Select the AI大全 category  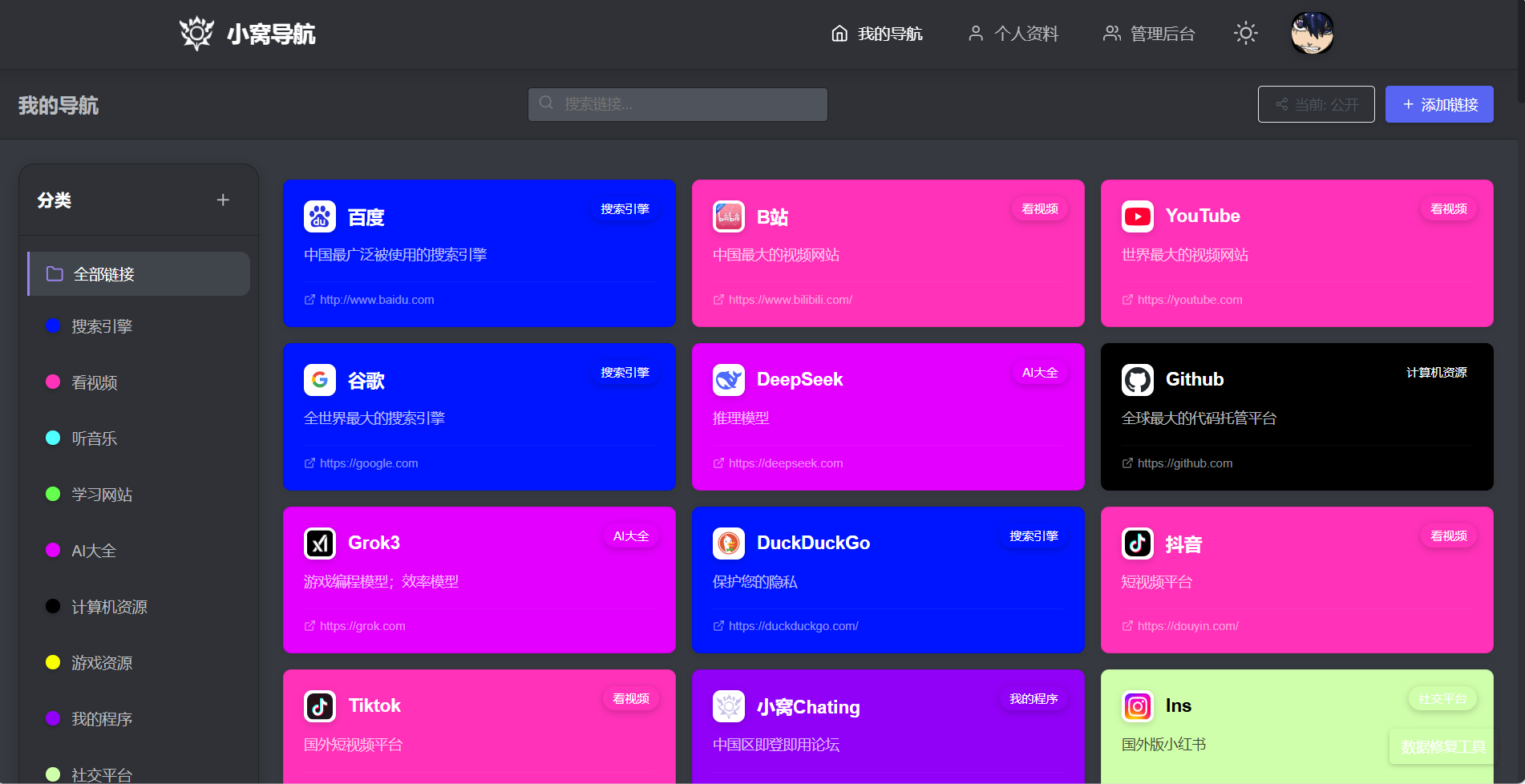pyautogui.click(x=139, y=551)
